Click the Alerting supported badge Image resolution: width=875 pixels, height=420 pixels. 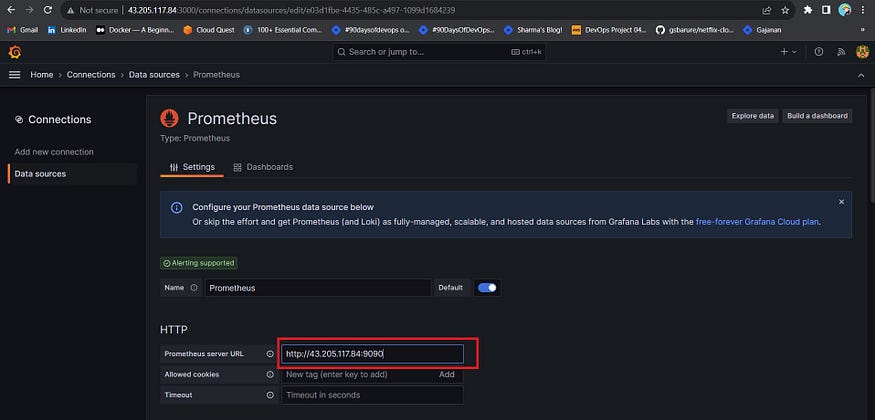(198, 263)
